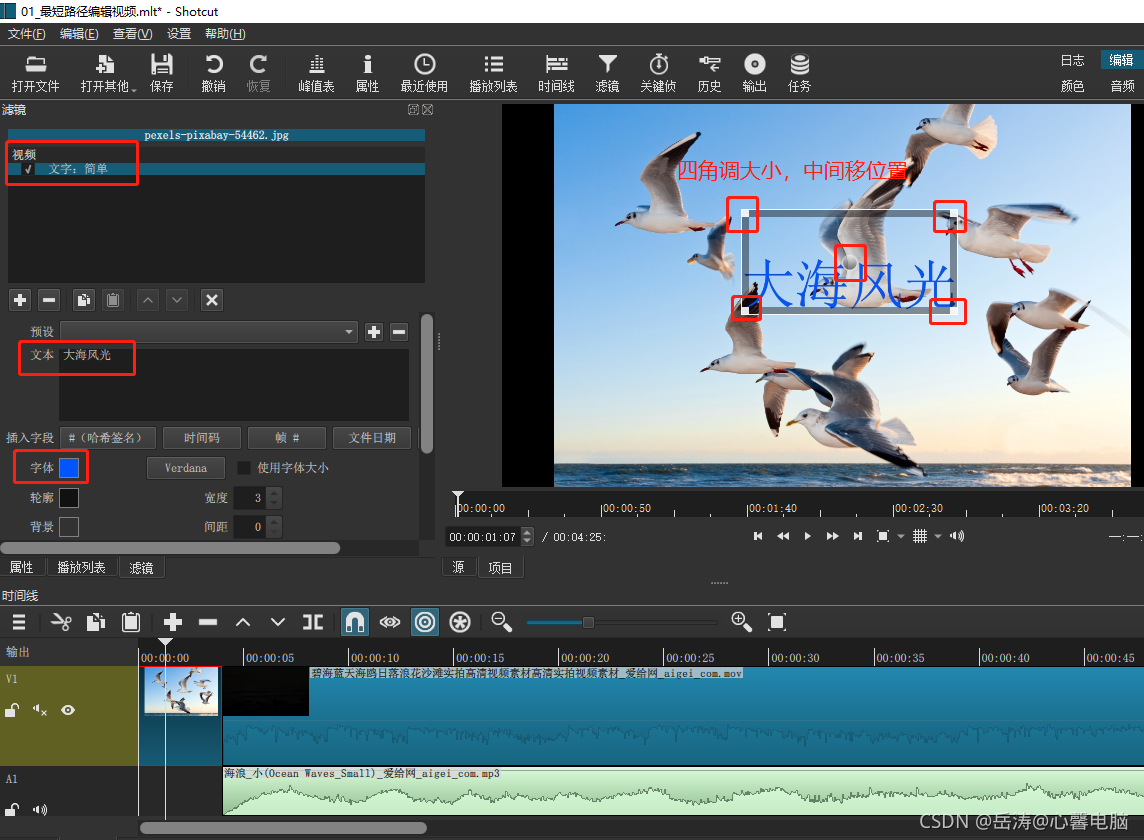Switch to the 源 tab
The height and width of the screenshot is (840, 1144).
tap(458, 568)
